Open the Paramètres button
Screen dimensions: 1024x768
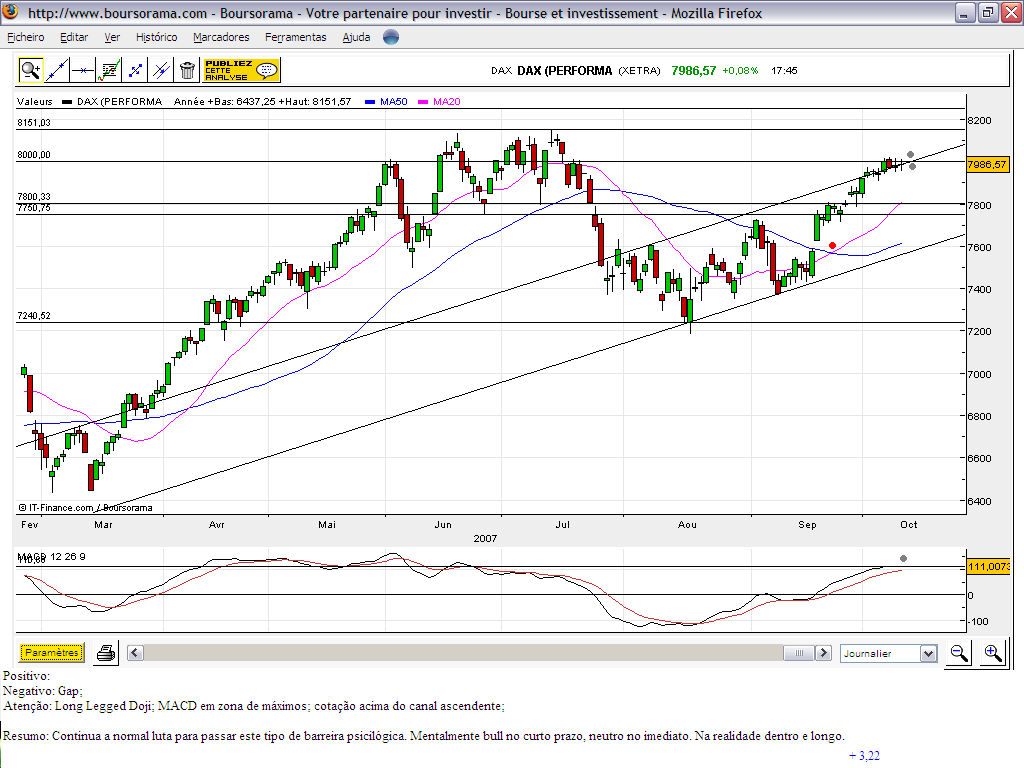(52, 652)
